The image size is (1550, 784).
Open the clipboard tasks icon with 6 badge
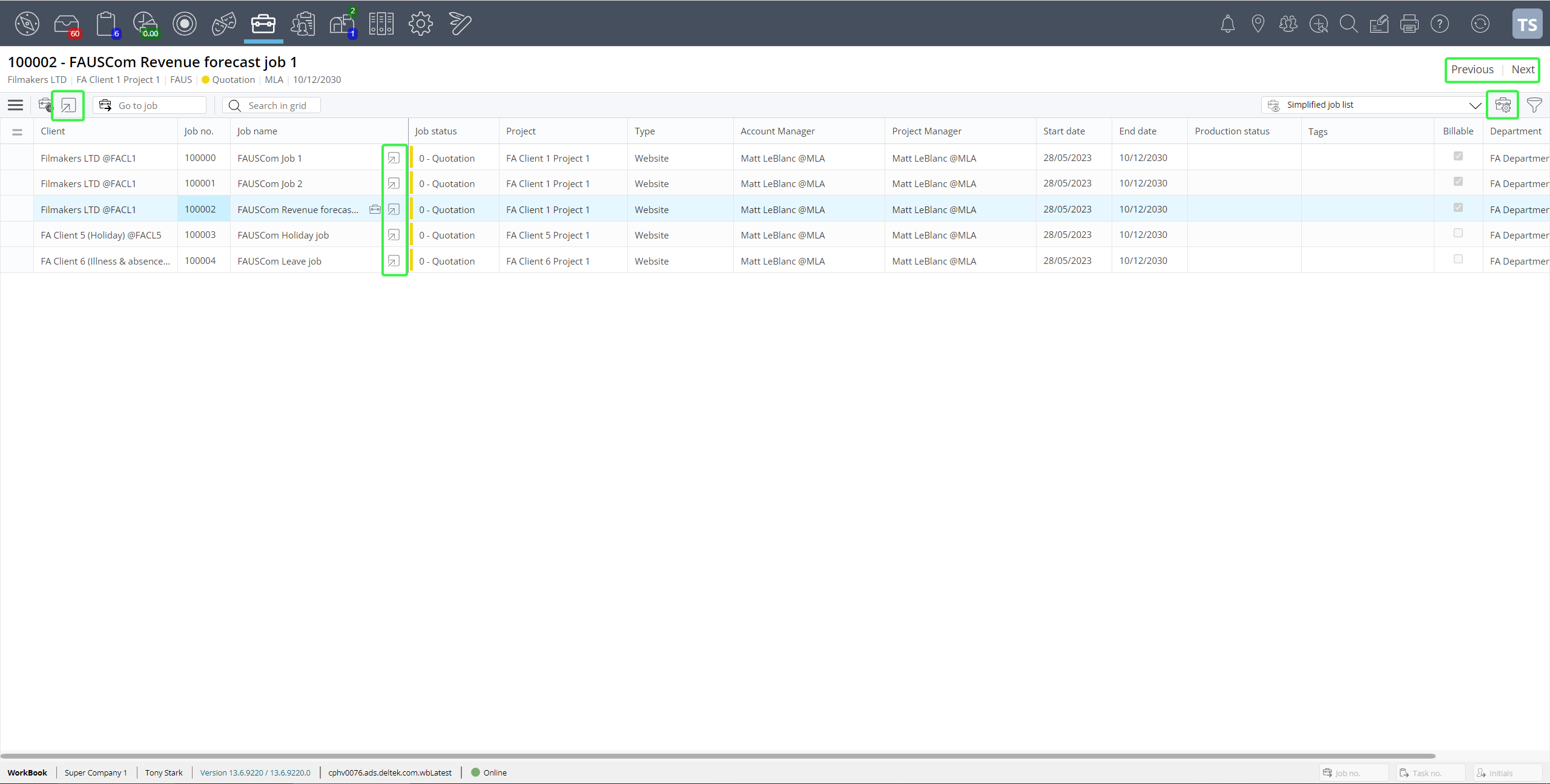point(107,24)
